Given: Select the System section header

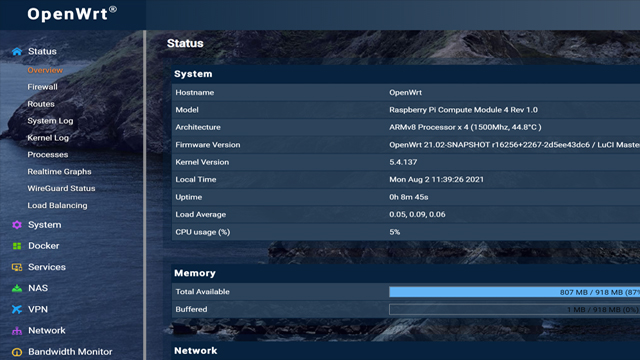Looking at the screenshot, I should pyautogui.click(x=193, y=74).
